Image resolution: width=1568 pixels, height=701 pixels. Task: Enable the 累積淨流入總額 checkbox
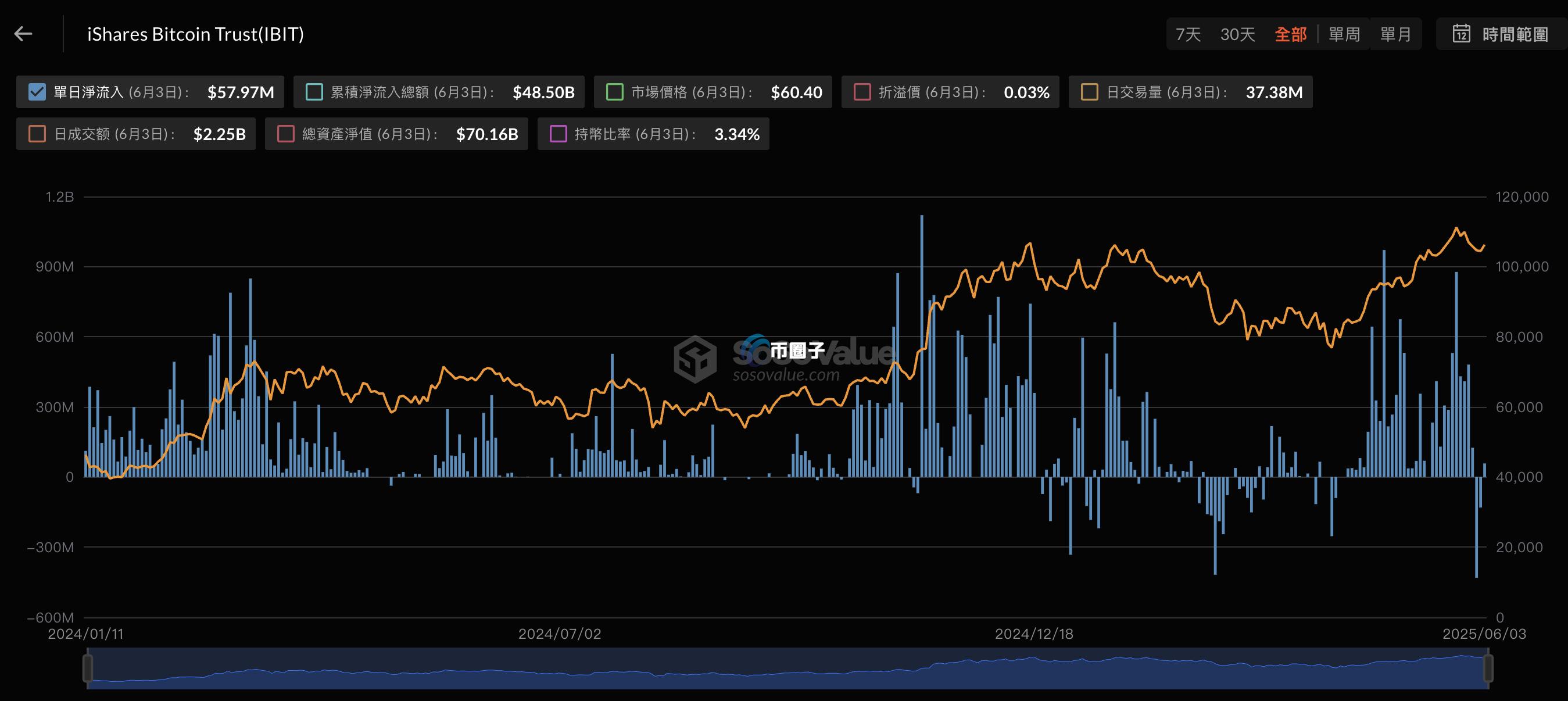[x=314, y=92]
